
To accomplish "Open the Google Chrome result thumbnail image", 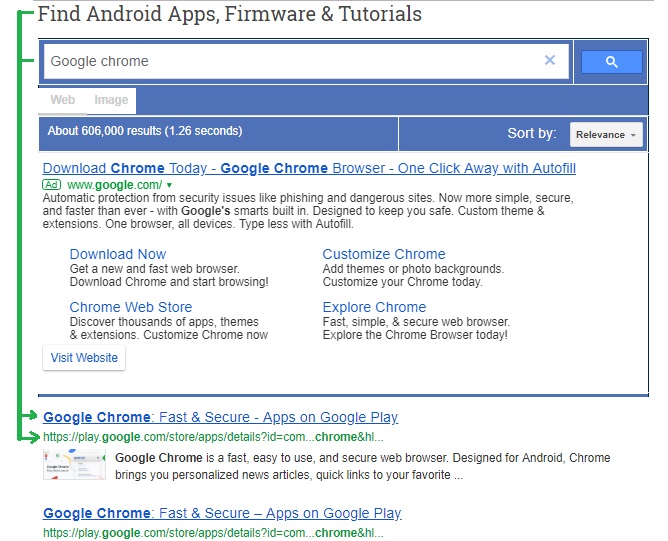I will 74,465.
